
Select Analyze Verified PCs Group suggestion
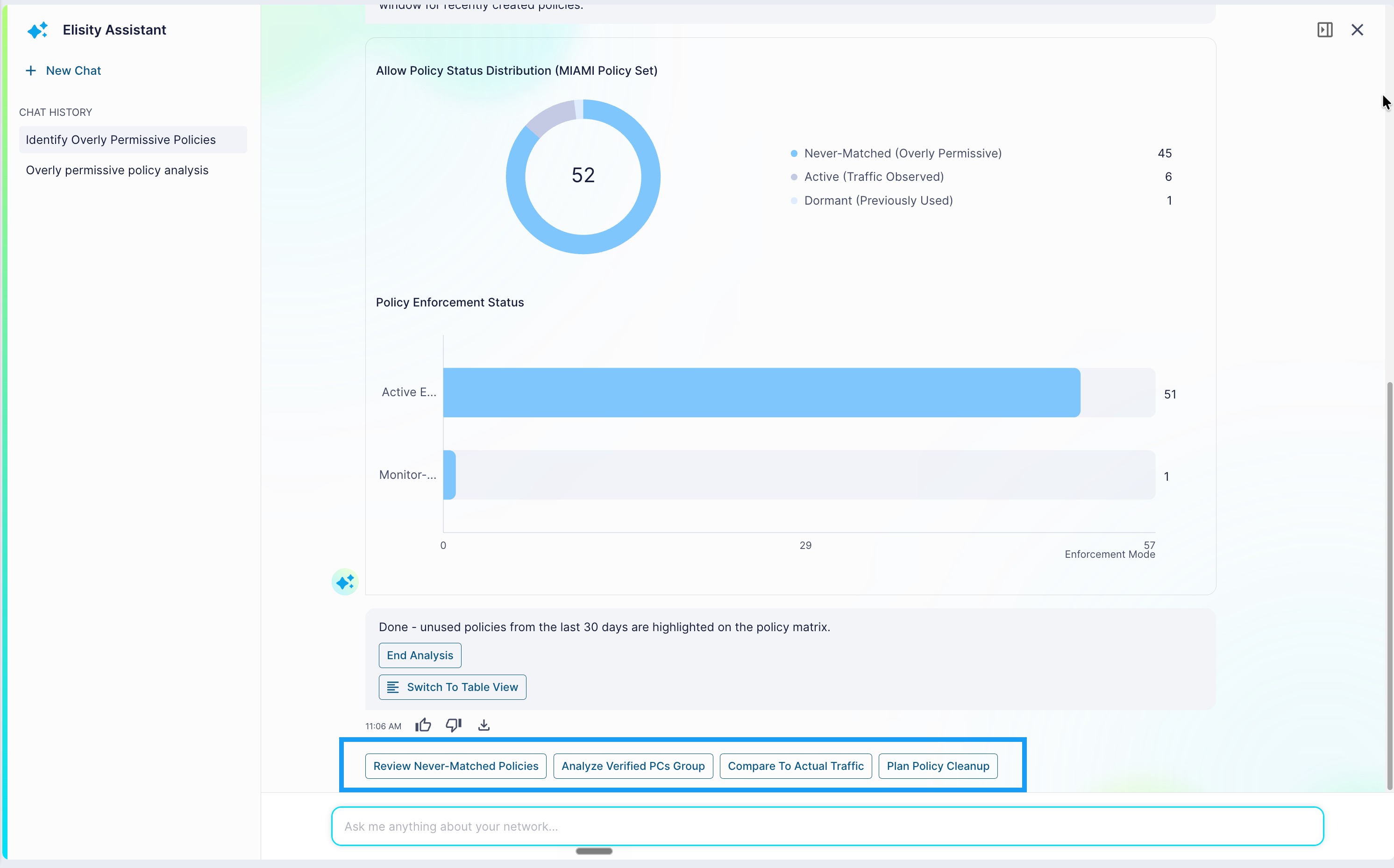pyautogui.click(x=633, y=766)
